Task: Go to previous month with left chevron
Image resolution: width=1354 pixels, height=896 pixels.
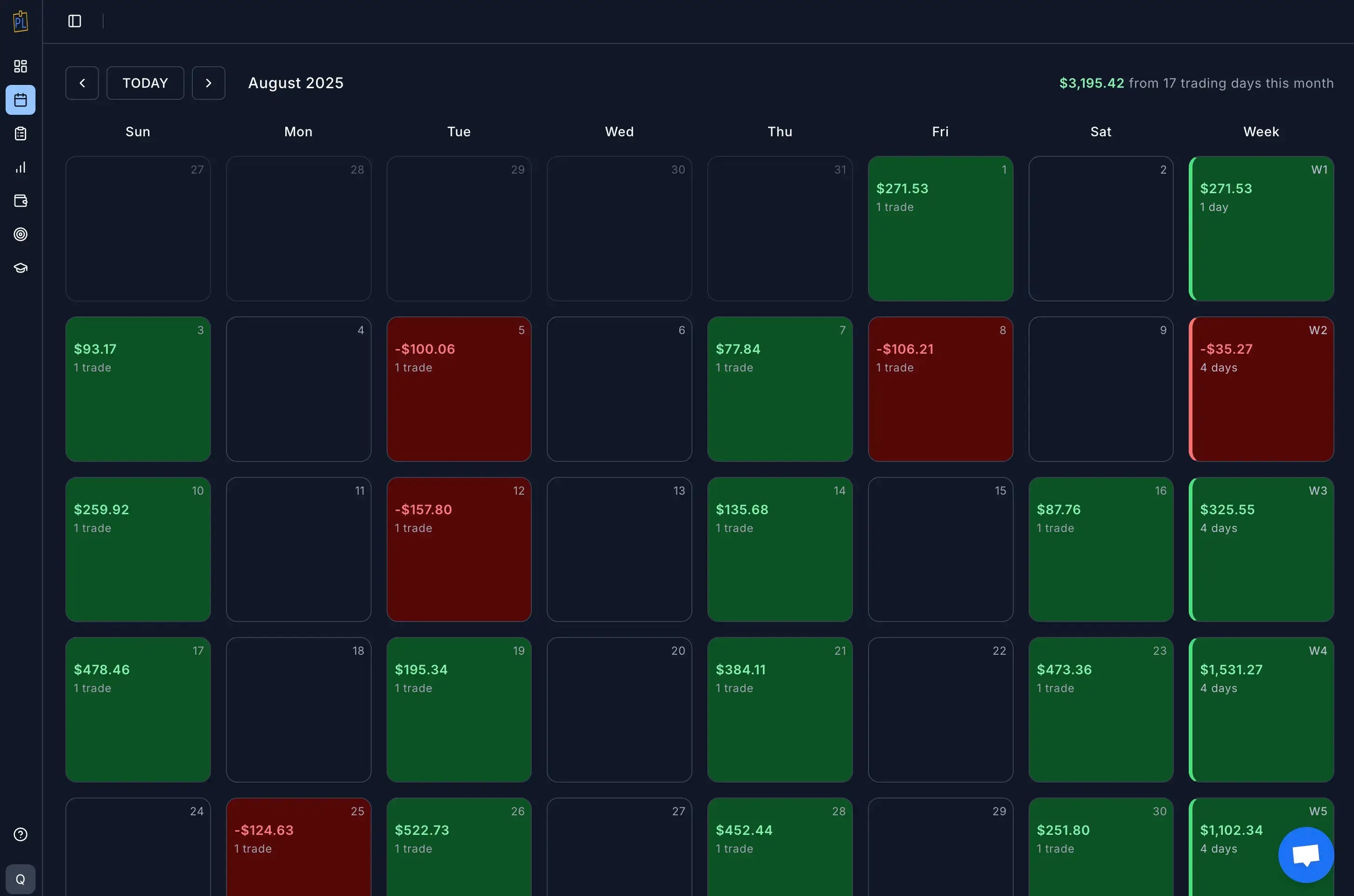Action: (x=82, y=83)
